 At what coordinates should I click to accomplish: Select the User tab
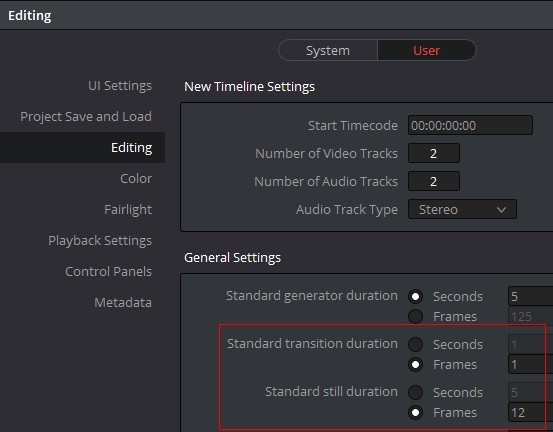[x=427, y=50]
